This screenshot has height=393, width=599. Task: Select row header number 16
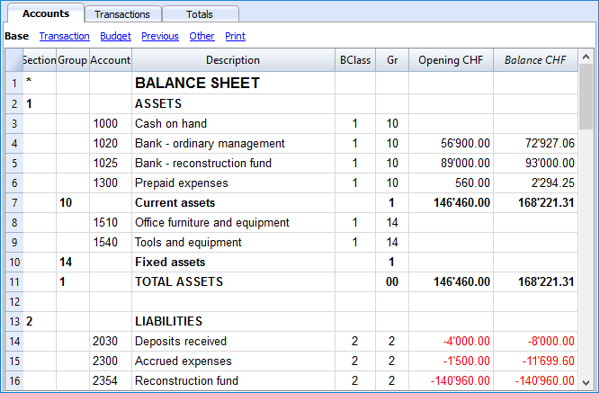14,381
